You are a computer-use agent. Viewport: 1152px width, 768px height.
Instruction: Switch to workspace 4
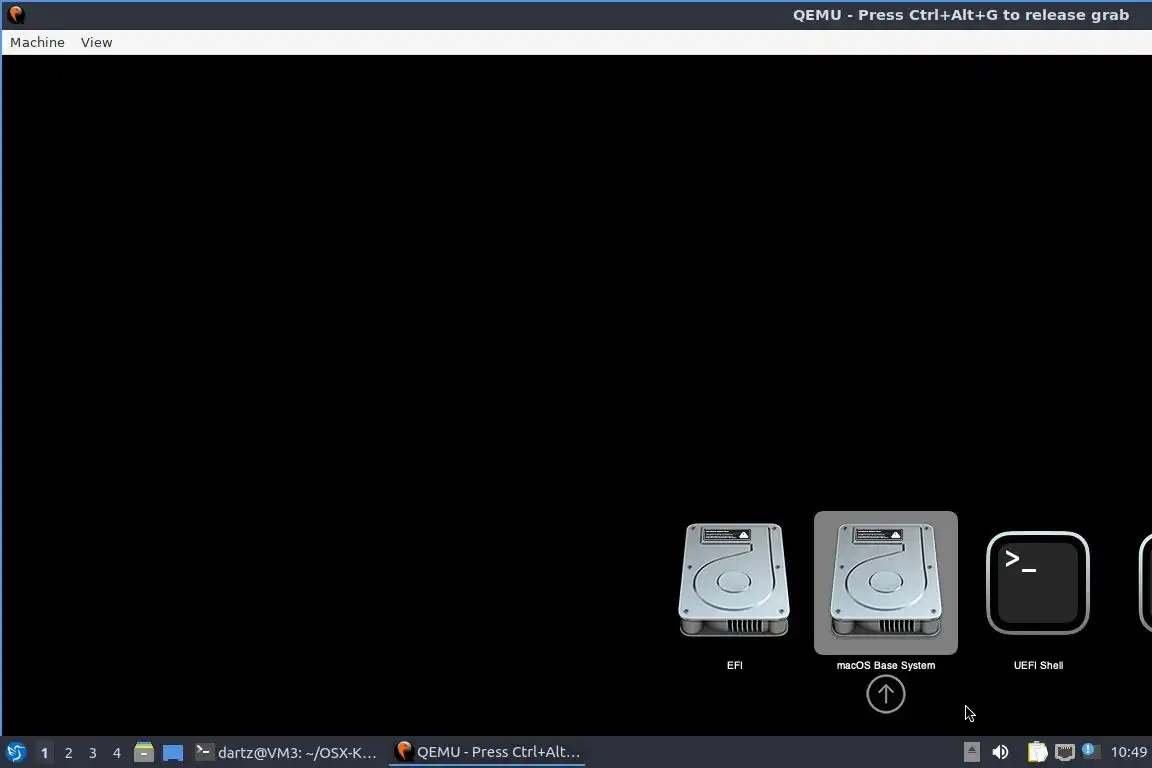(117, 753)
